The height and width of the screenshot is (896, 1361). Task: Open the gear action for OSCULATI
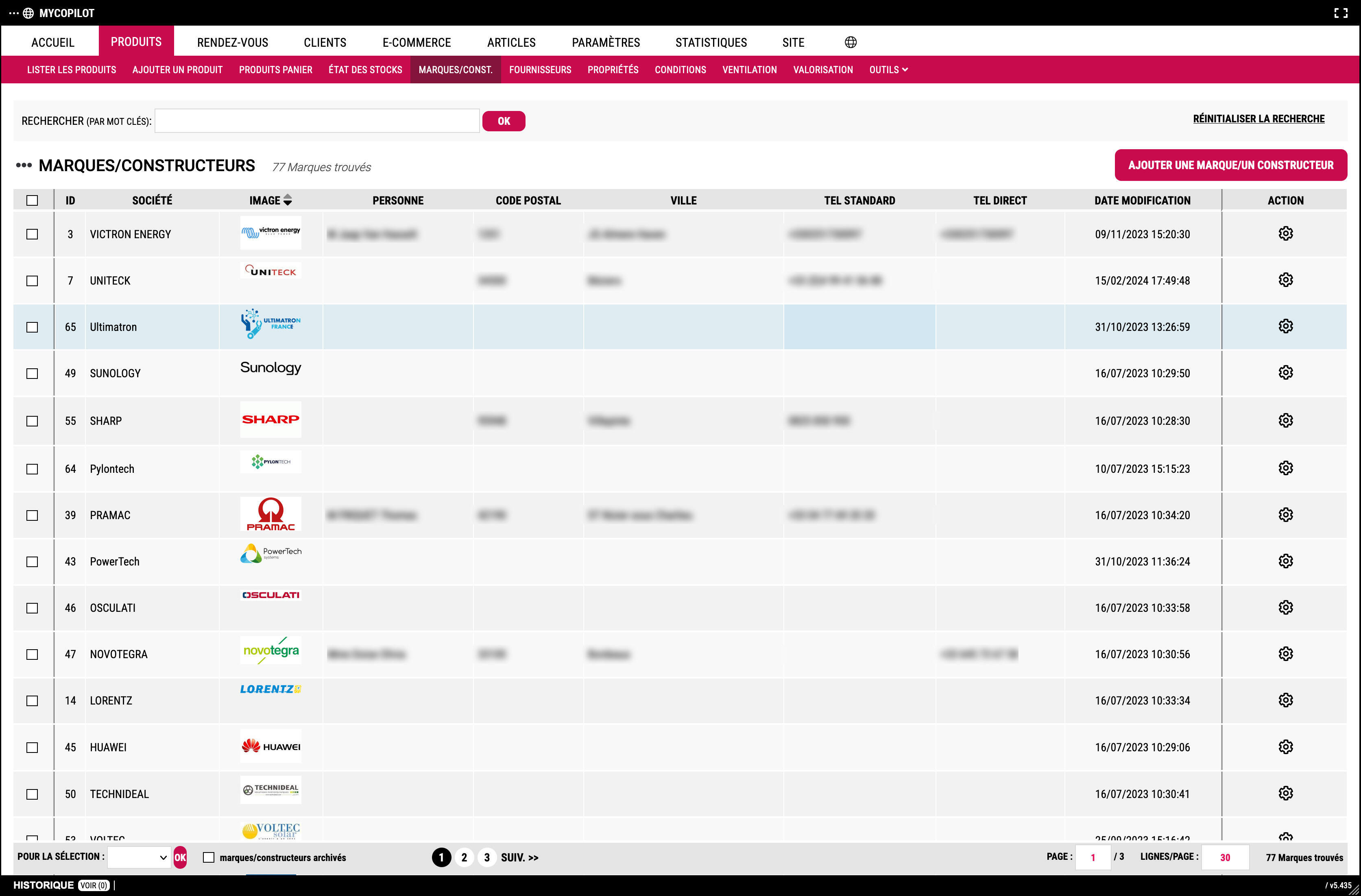tap(1285, 607)
